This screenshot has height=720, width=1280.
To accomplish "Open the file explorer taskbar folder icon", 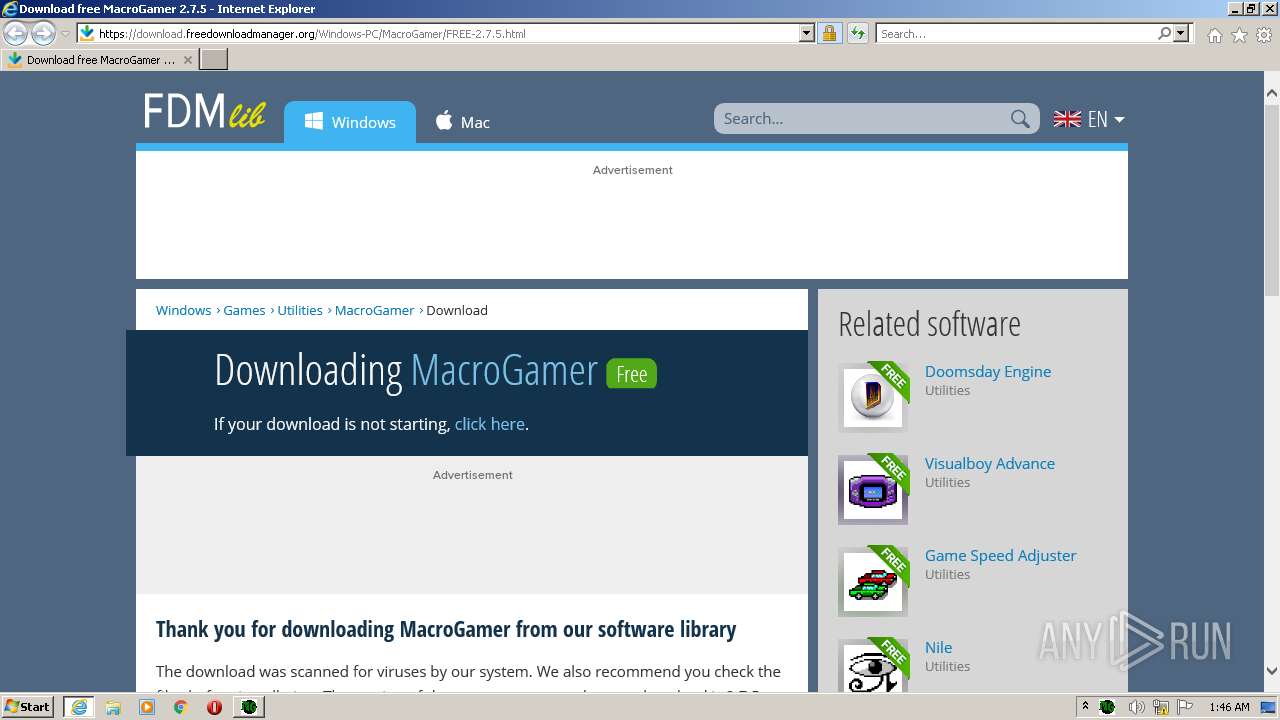I will 113,707.
